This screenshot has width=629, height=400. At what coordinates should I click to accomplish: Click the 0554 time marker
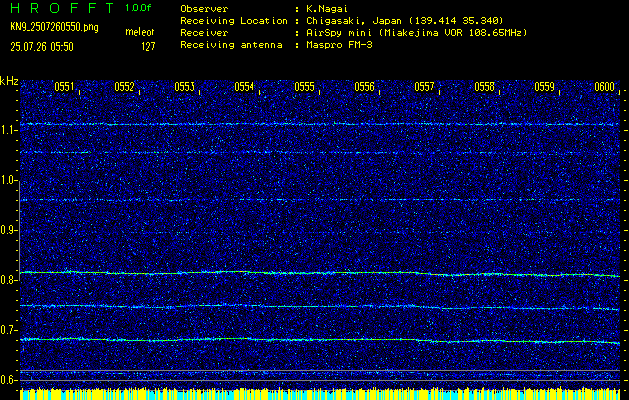click(x=244, y=87)
